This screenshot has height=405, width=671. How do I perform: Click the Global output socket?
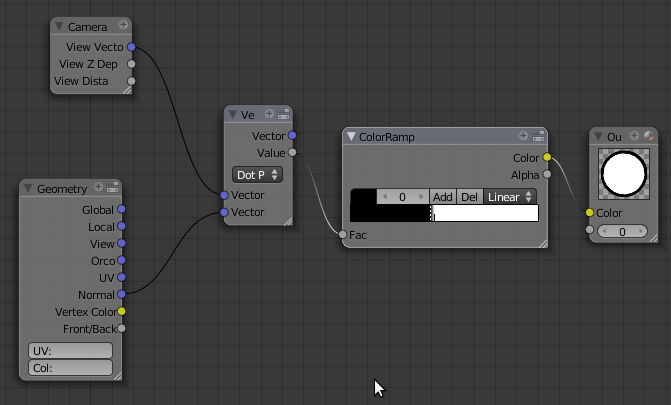pos(122,209)
